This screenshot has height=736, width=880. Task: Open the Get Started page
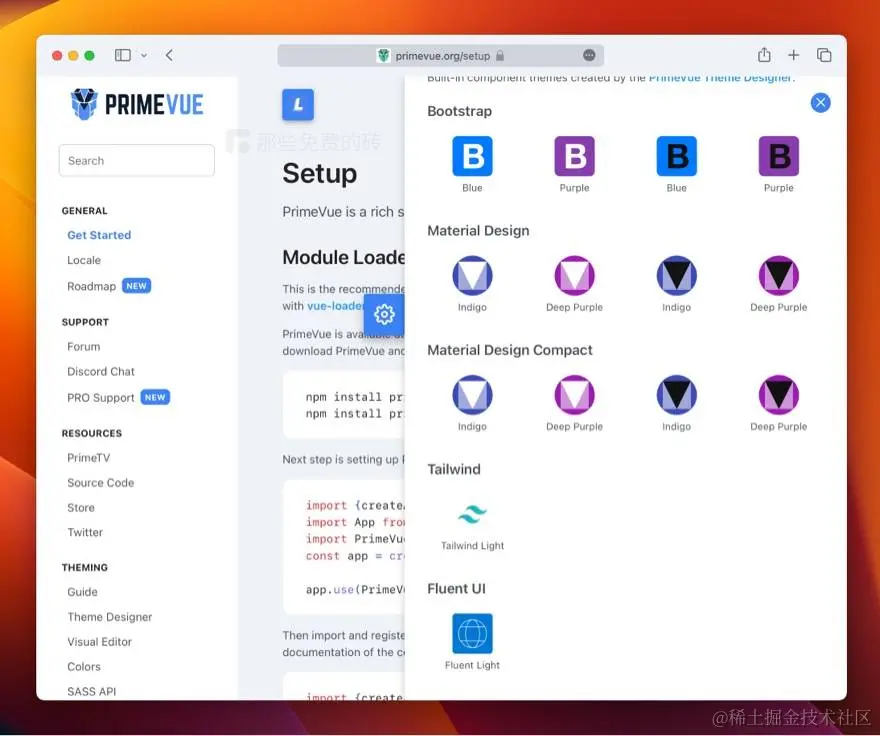[99, 235]
